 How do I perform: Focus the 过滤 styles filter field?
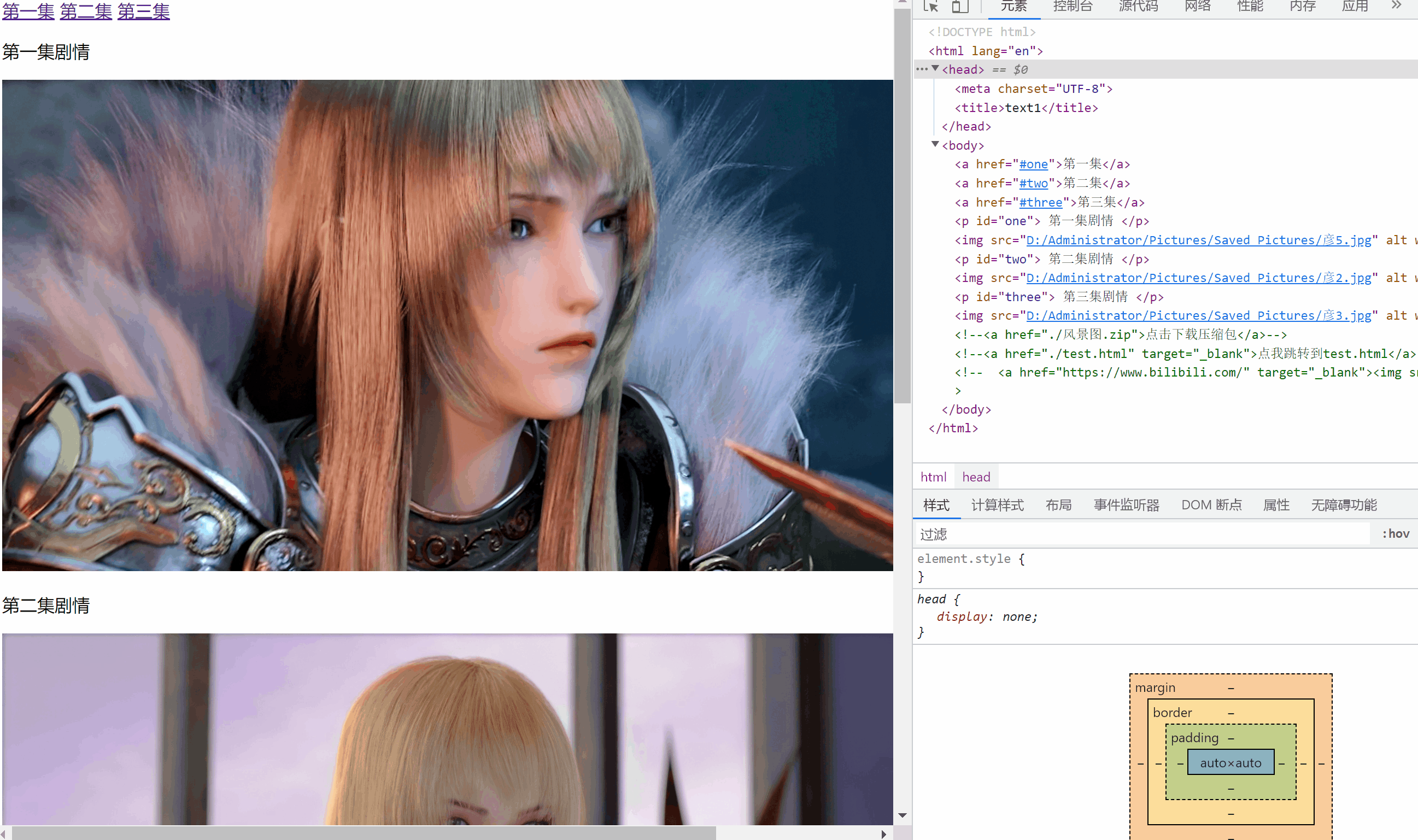pos(1142,534)
